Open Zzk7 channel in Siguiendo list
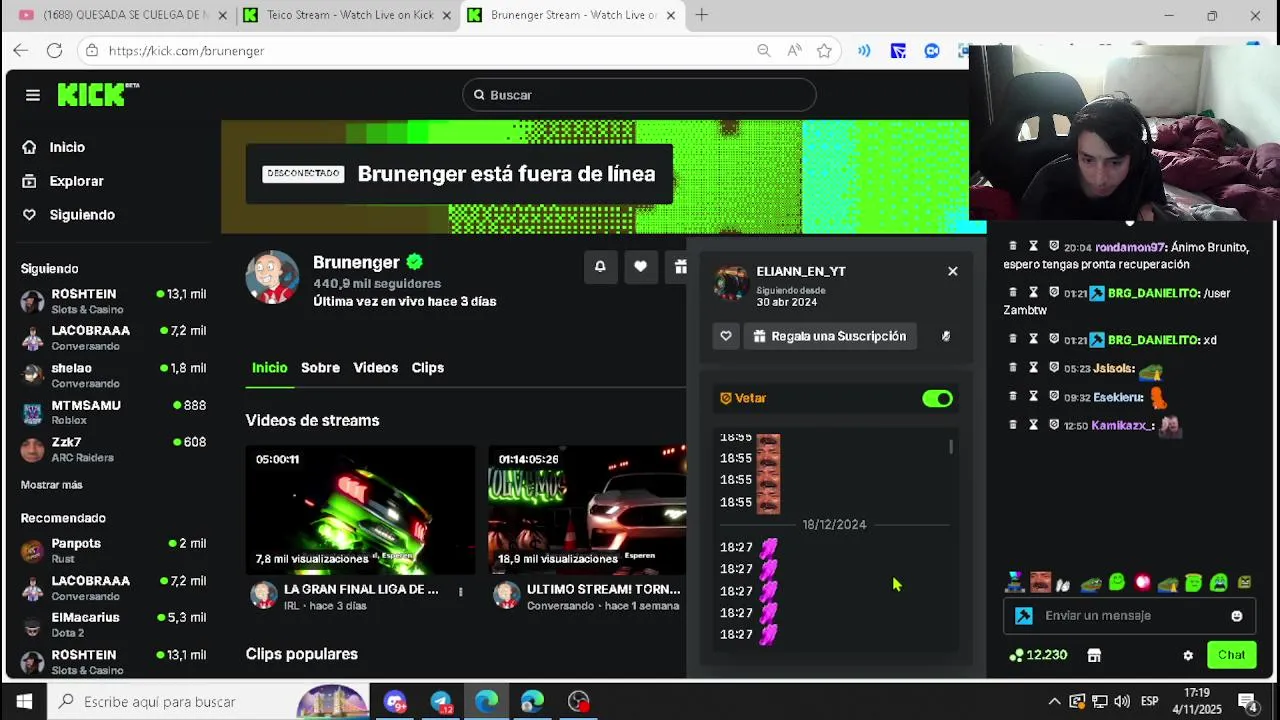 113,449
